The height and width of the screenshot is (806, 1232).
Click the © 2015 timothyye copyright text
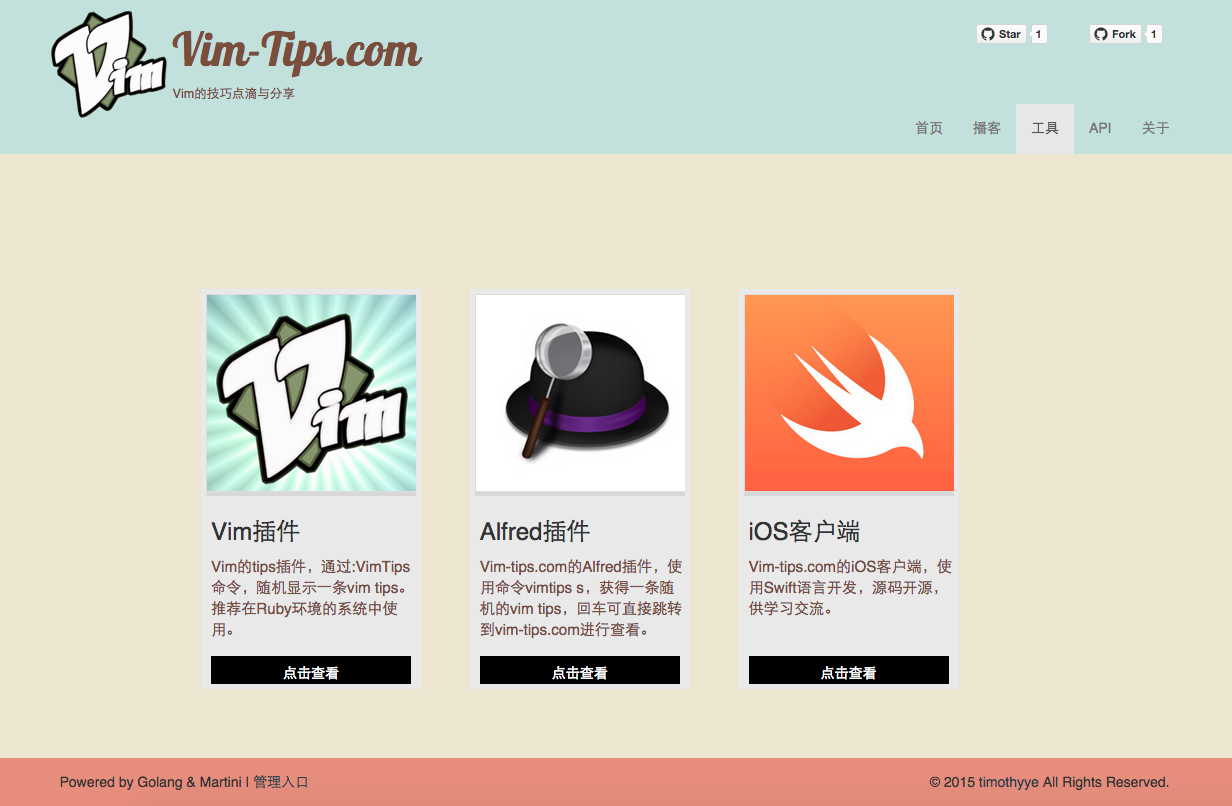click(x=1049, y=782)
